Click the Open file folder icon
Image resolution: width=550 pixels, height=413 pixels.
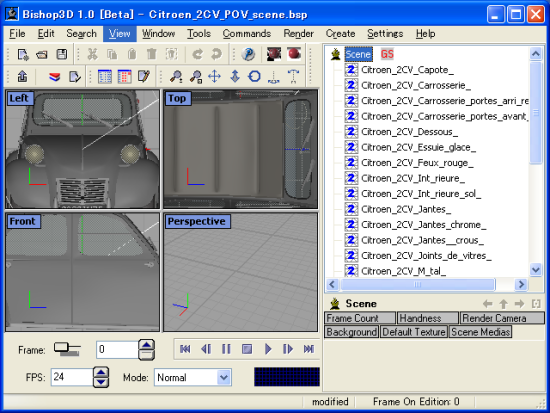[x=42, y=54]
